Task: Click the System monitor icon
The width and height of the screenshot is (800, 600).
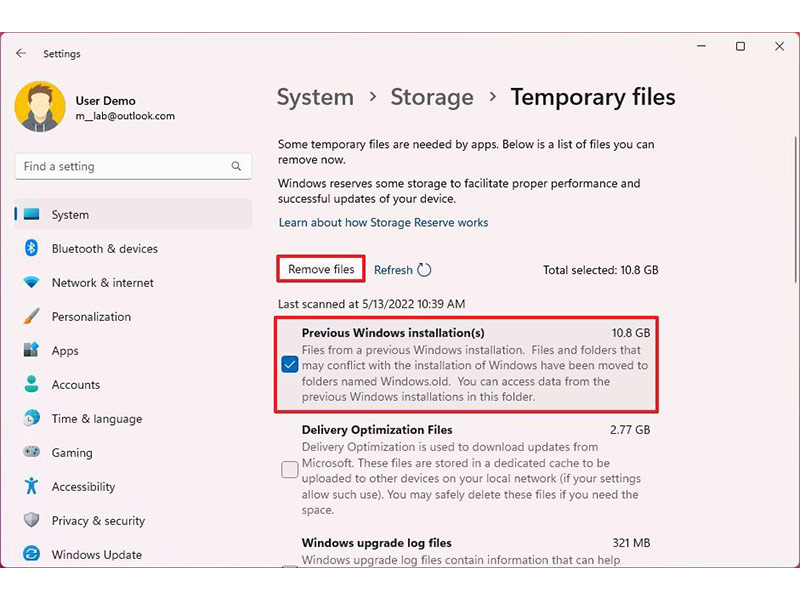Action: click(31, 214)
